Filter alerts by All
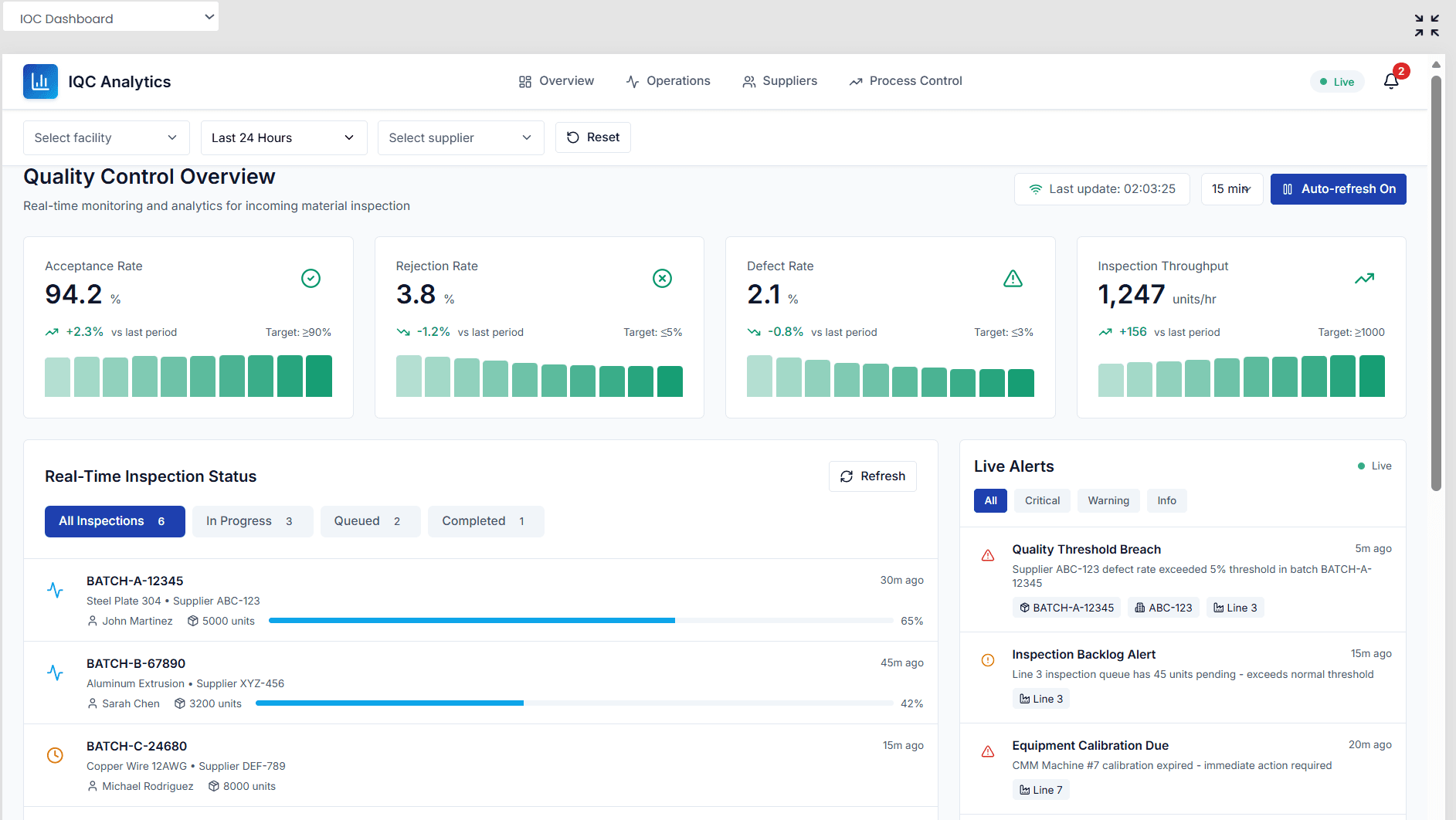The image size is (1456, 820). click(990, 500)
